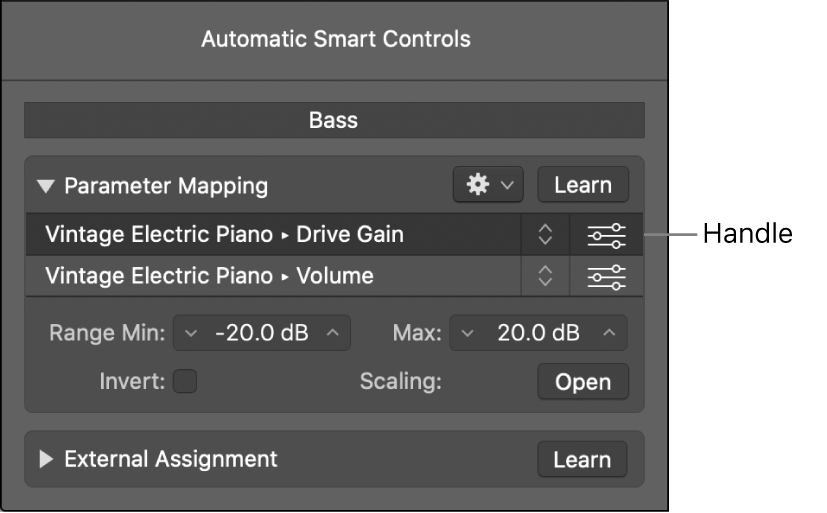Click the Bass control name field
This screenshot has width=827, height=513.
point(334,120)
